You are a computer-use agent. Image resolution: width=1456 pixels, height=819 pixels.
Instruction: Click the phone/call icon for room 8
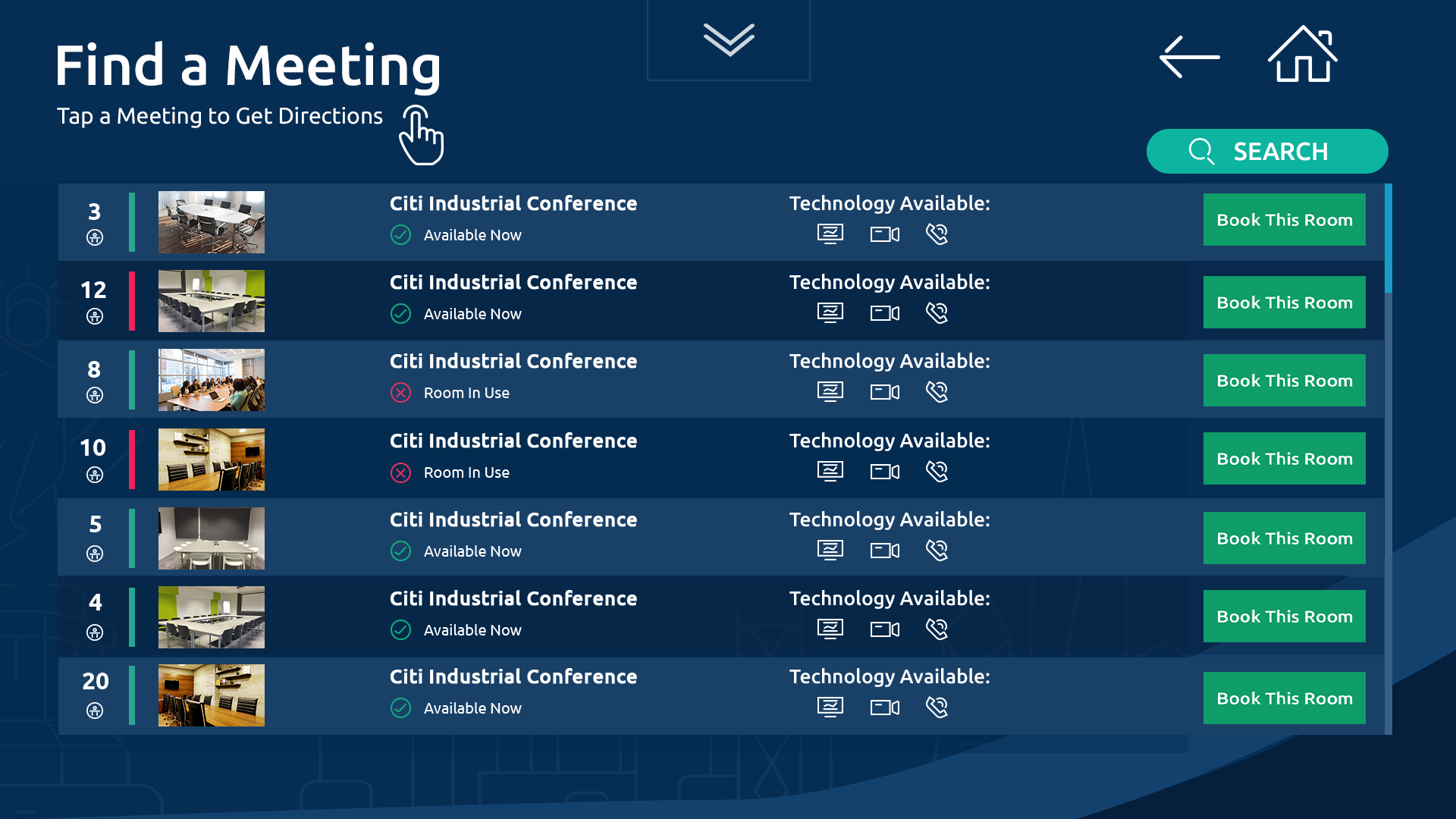(x=937, y=391)
